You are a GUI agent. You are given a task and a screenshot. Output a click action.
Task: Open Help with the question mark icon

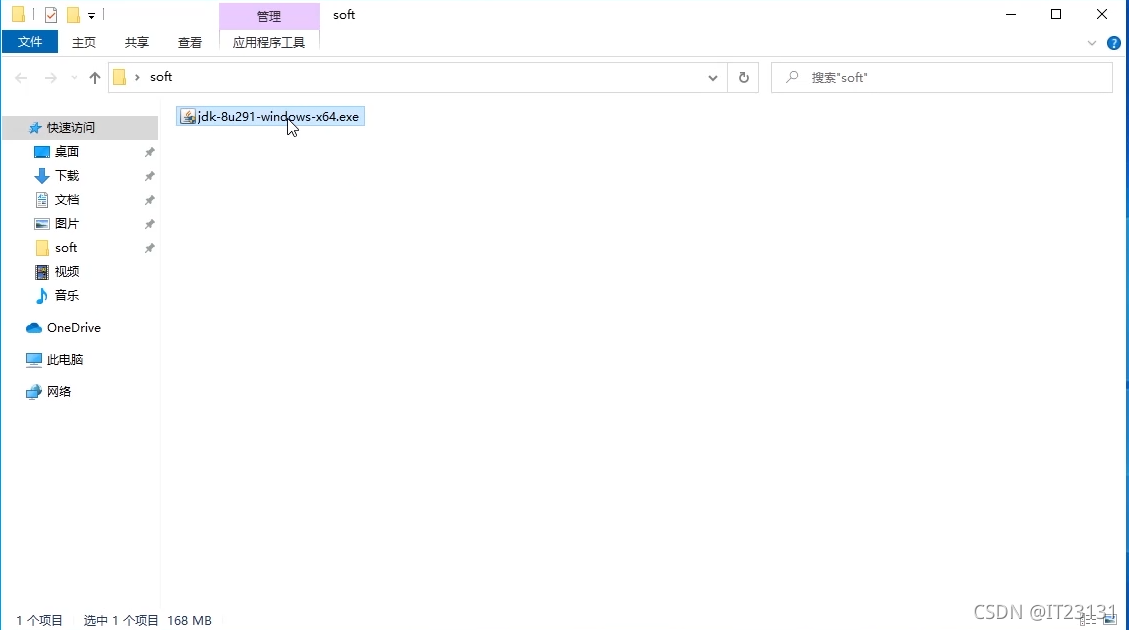[x=1114, y=43]
